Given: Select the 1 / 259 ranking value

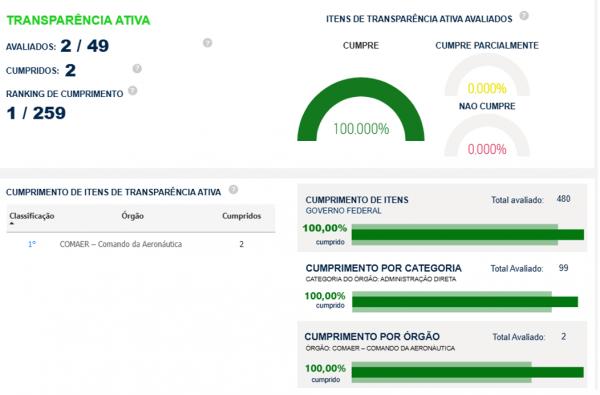Looking at the screenshot, I should (x=36, y=113).
